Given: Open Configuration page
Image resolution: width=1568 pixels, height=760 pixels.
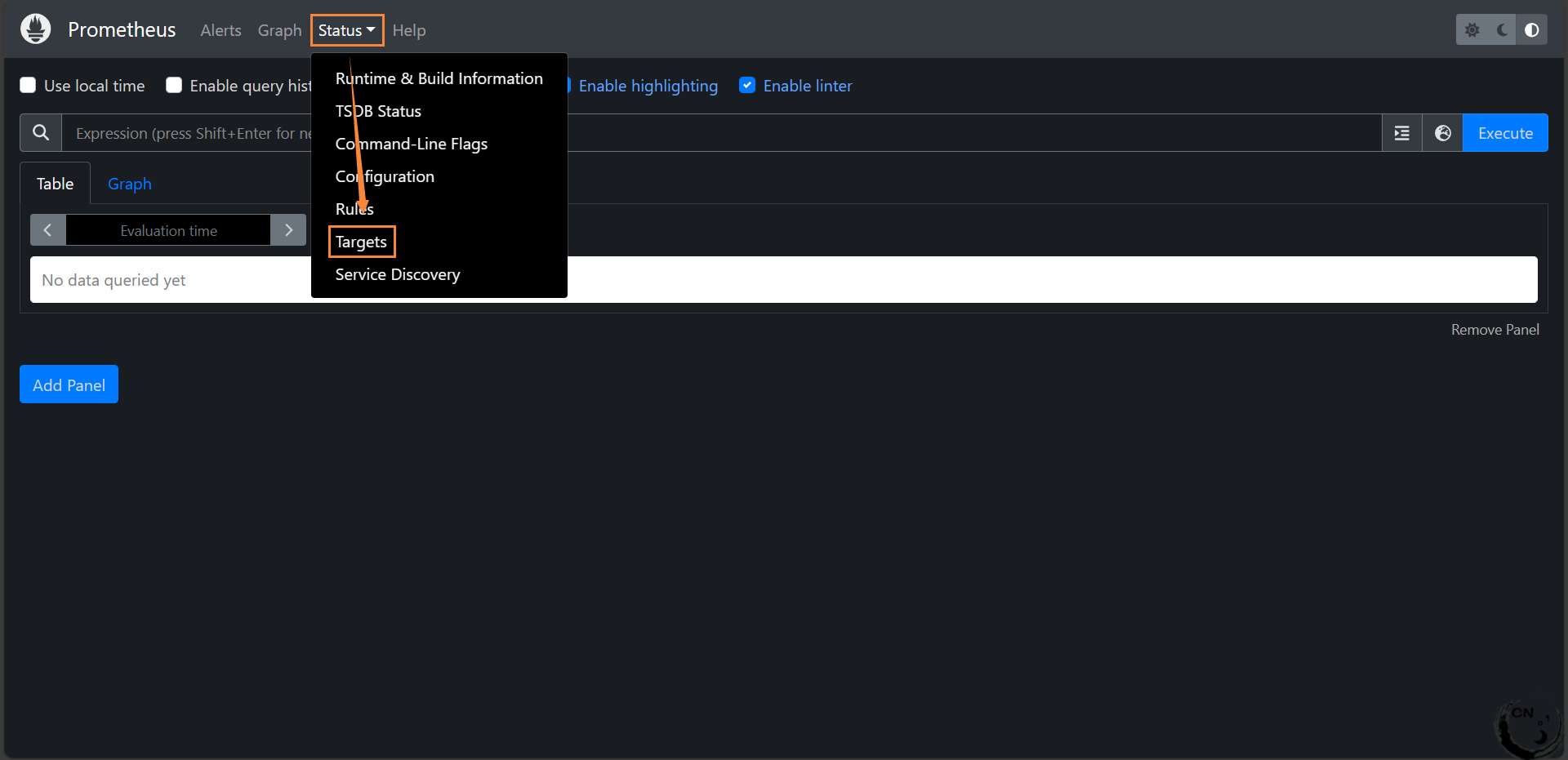Looking at the screenshot, I should [x=385, y=176].
